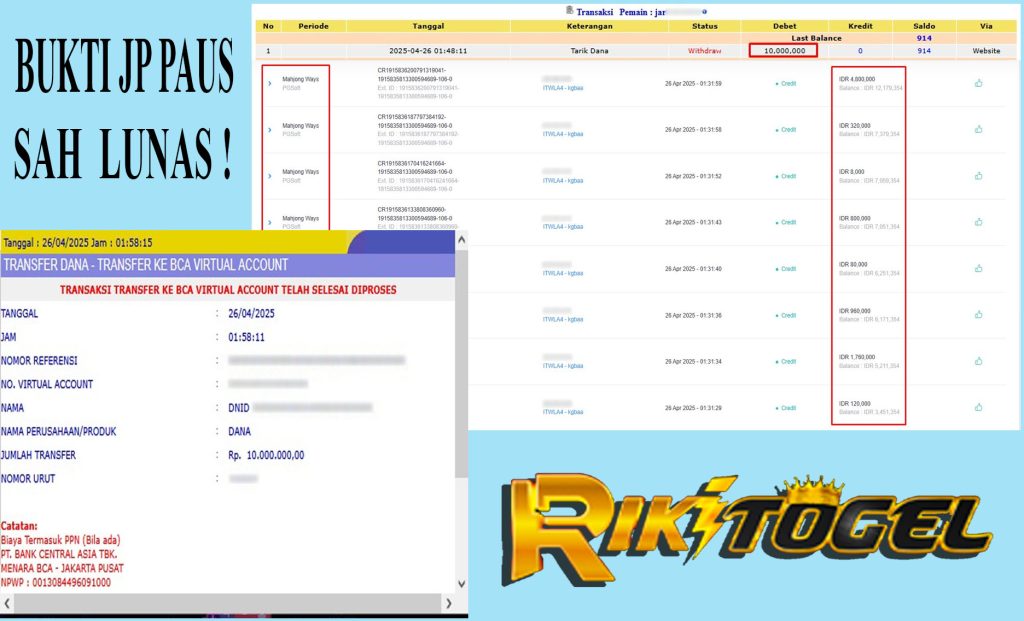Open ITWLA4 - kgbaa link in 01:31:40 row

(x=563, y=273)
